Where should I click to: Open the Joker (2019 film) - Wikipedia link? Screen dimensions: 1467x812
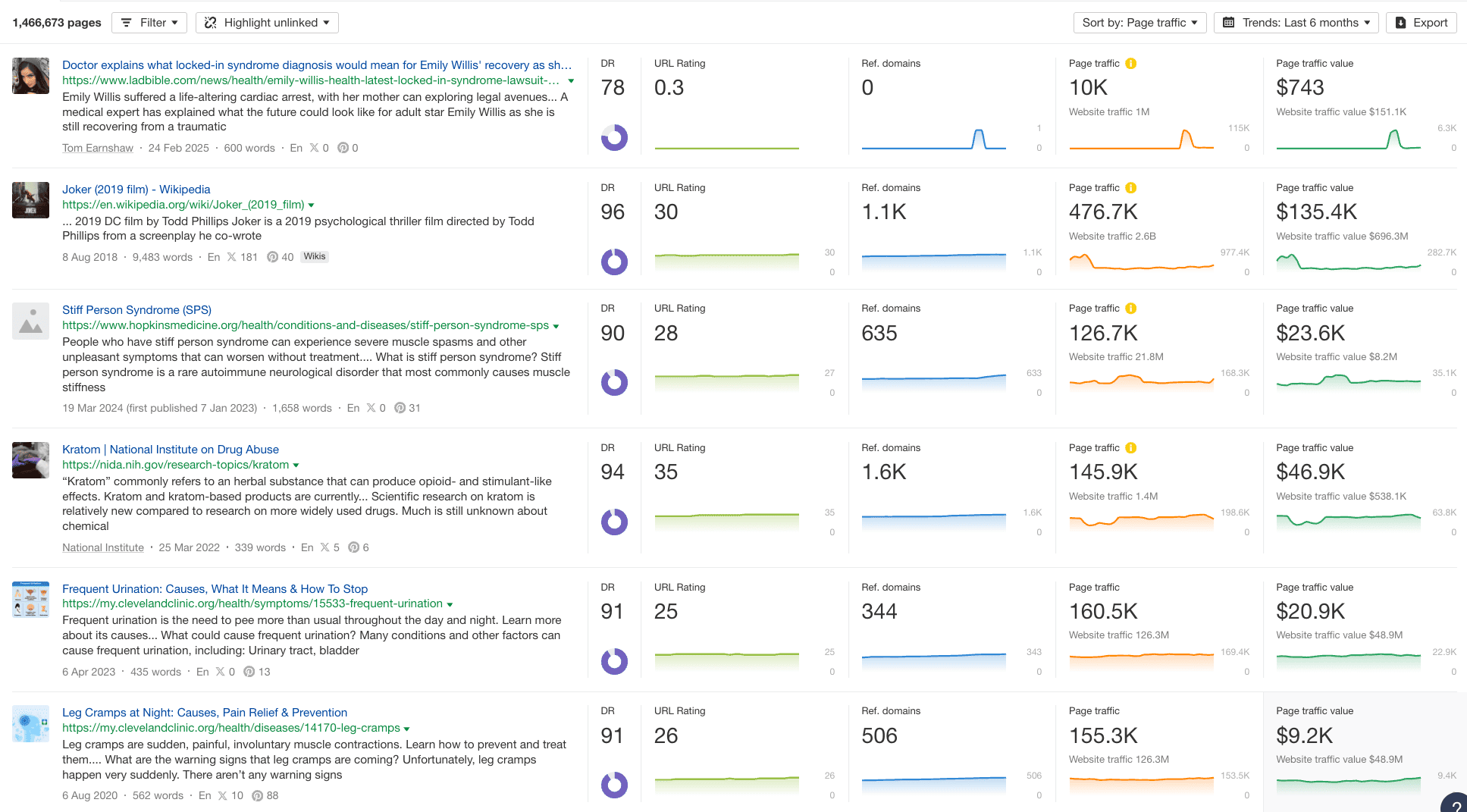point(136,189)
